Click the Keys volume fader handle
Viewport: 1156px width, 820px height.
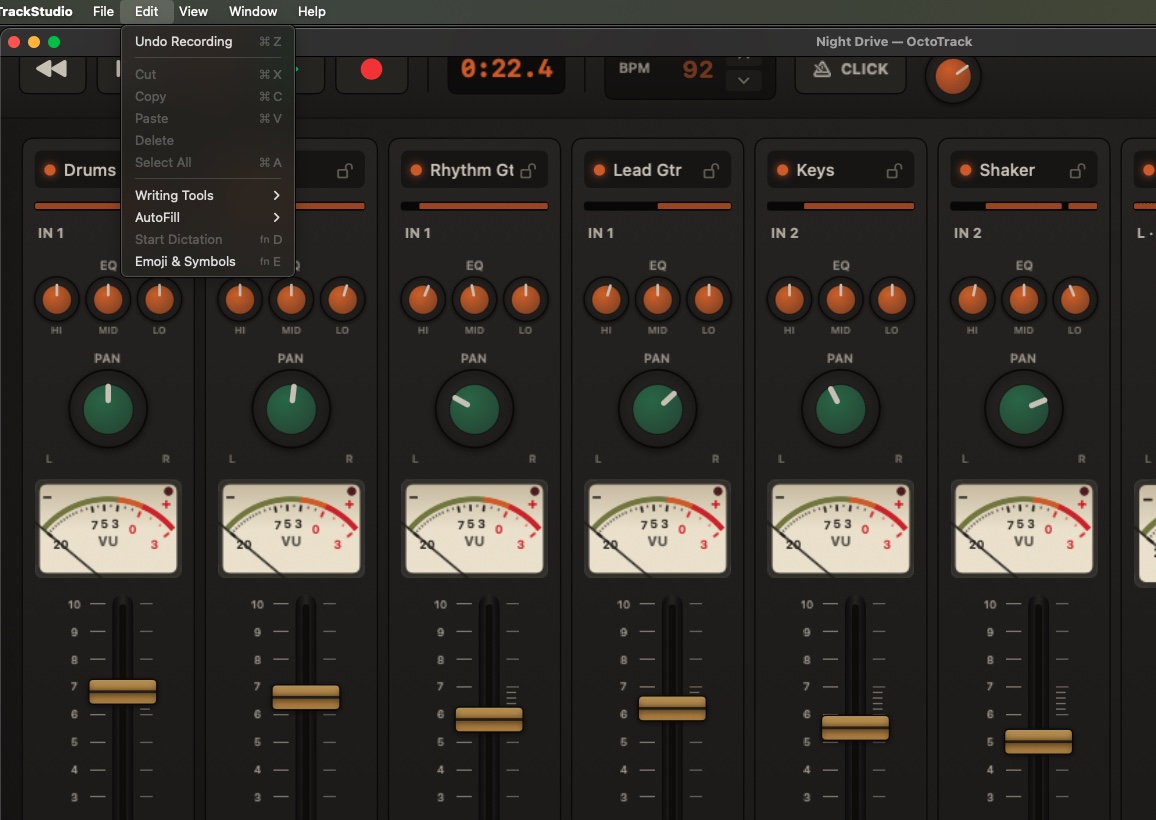[855, 727]
